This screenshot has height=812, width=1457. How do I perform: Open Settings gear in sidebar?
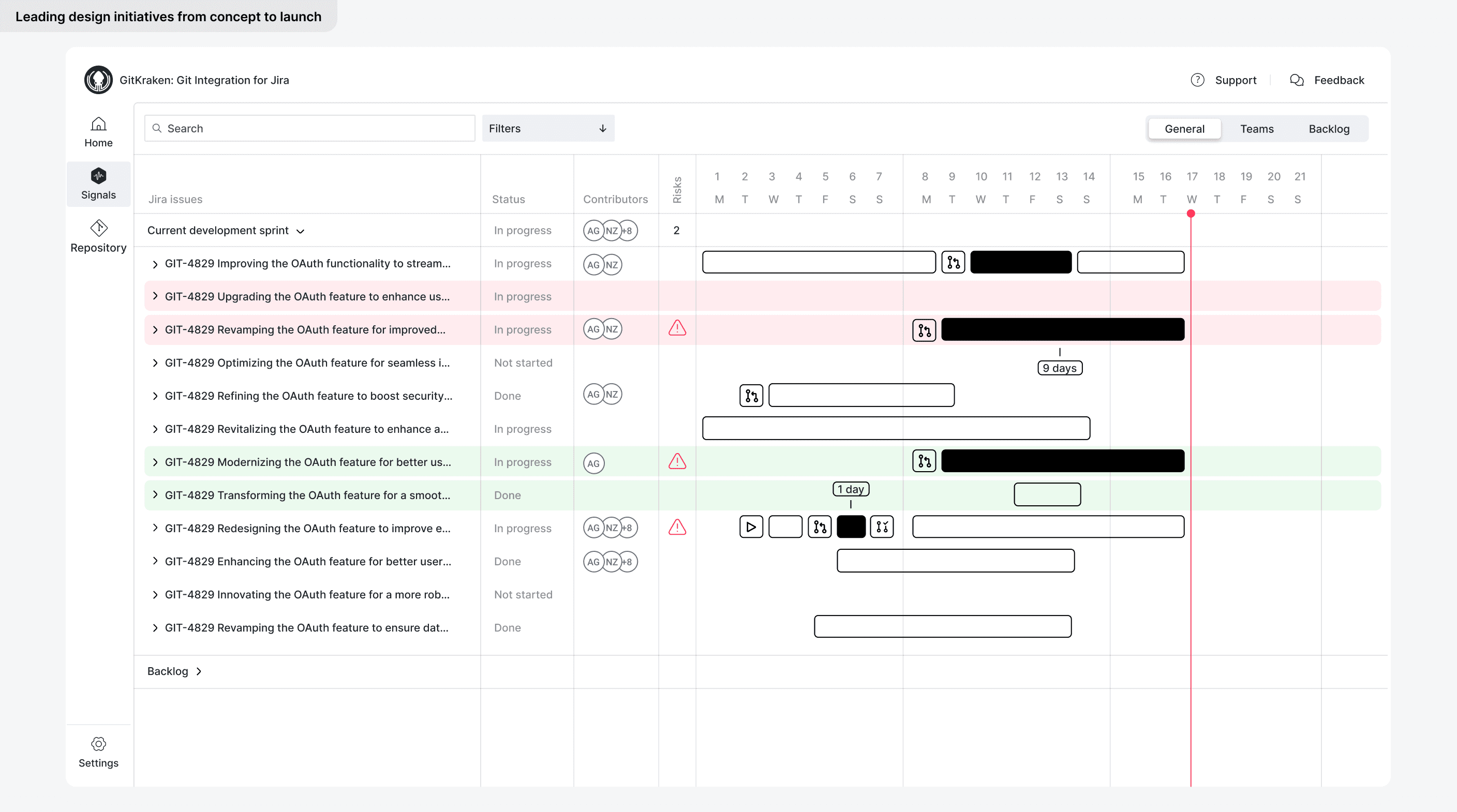(98, 744)
